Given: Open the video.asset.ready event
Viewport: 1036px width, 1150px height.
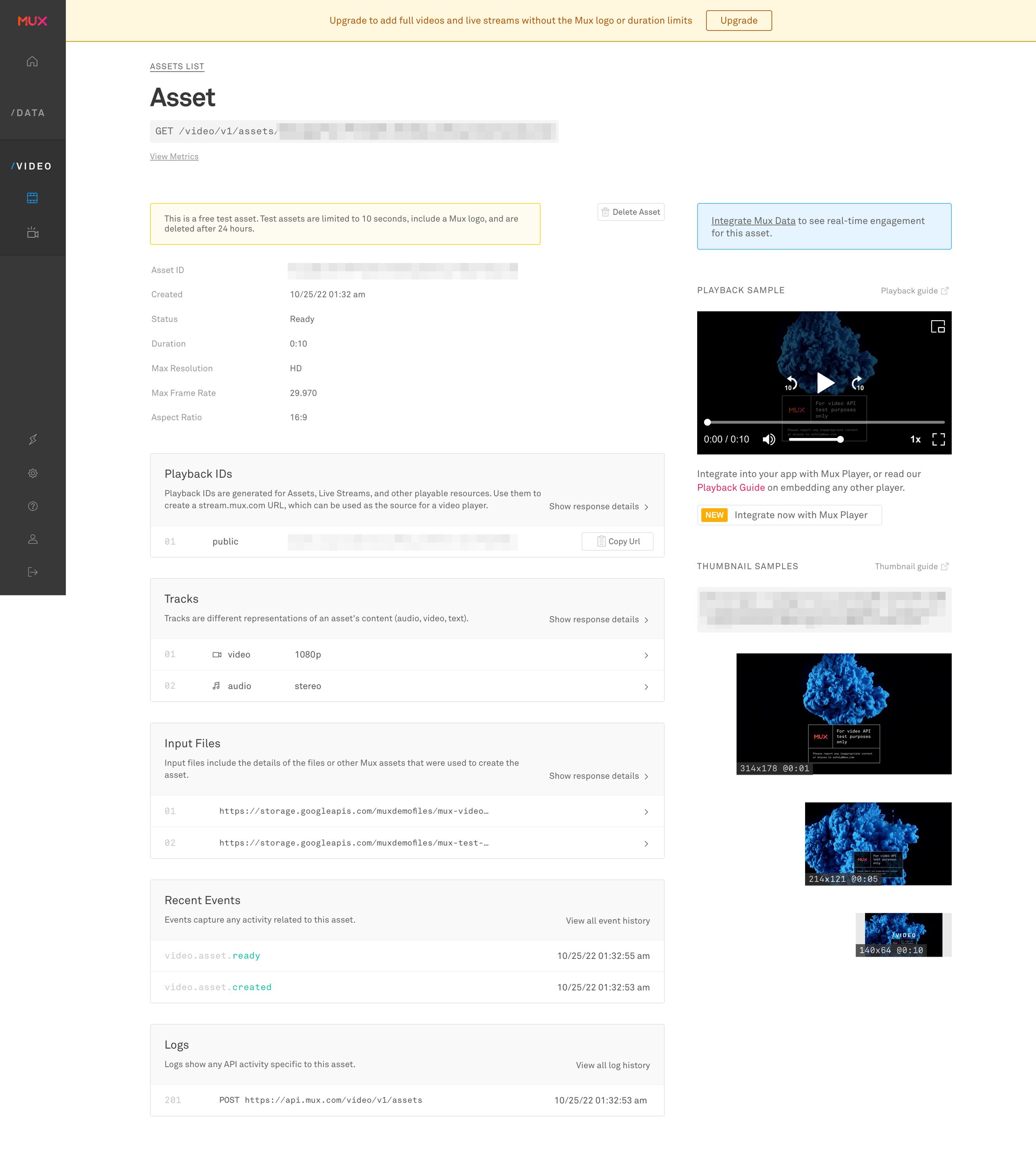Looking at the screenshot, I should (407, 956).
